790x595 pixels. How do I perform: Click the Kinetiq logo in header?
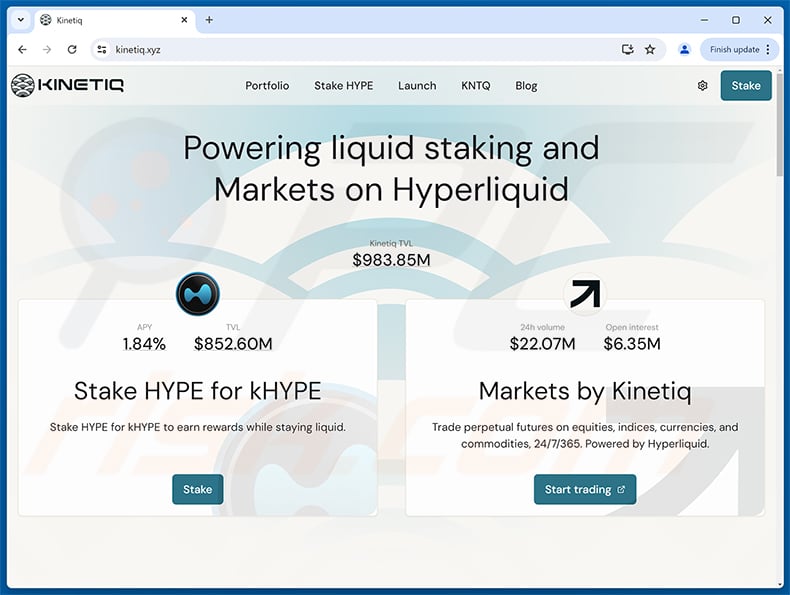tap(68, 85)
